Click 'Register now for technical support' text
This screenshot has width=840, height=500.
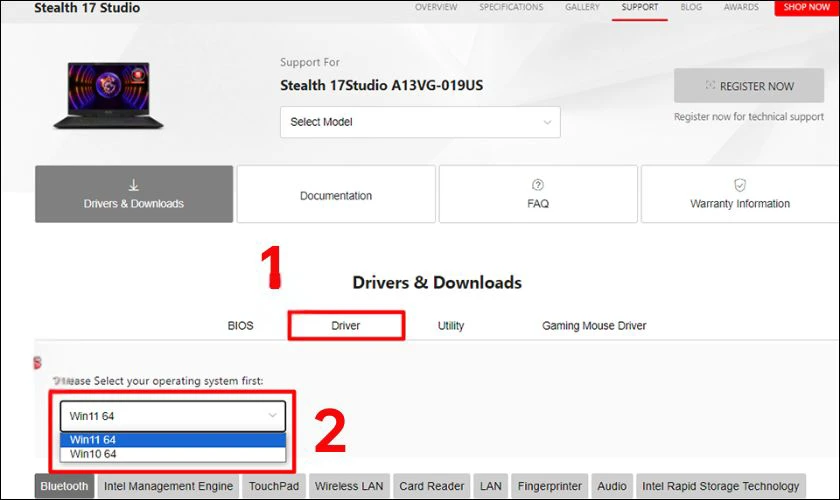point(749,117)
